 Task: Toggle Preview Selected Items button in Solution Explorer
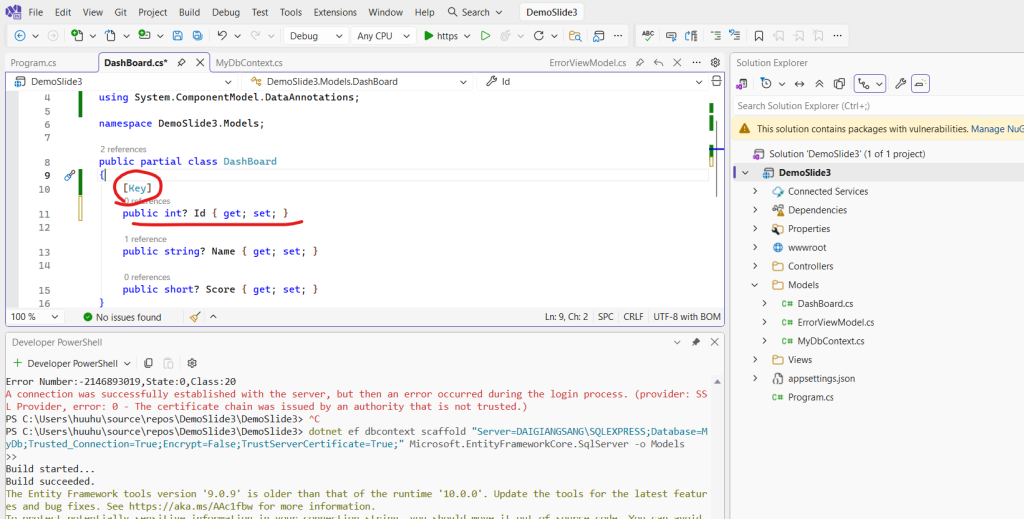(x=920, y=83)
